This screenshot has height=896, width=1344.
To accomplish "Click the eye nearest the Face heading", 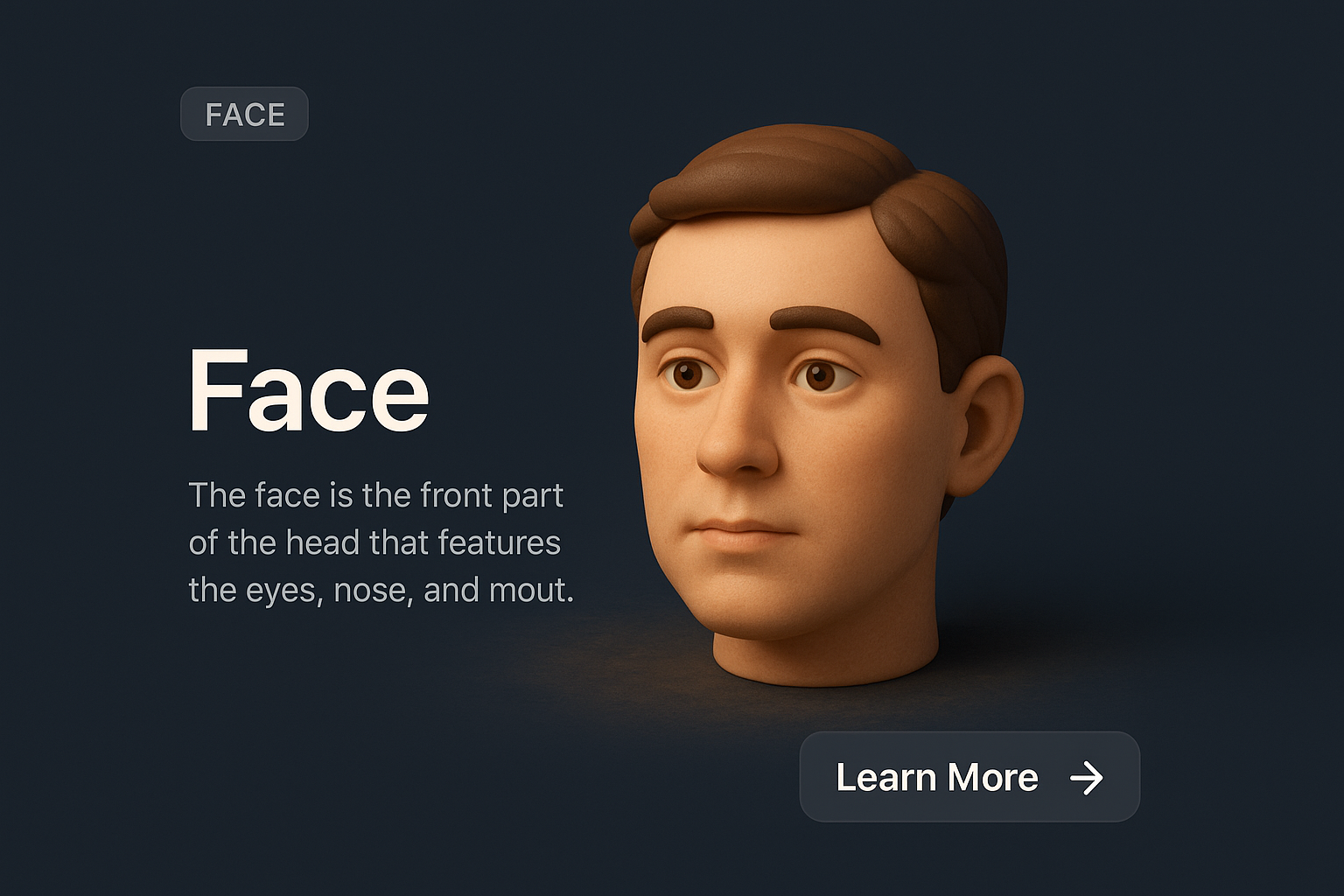I will 688,374.
